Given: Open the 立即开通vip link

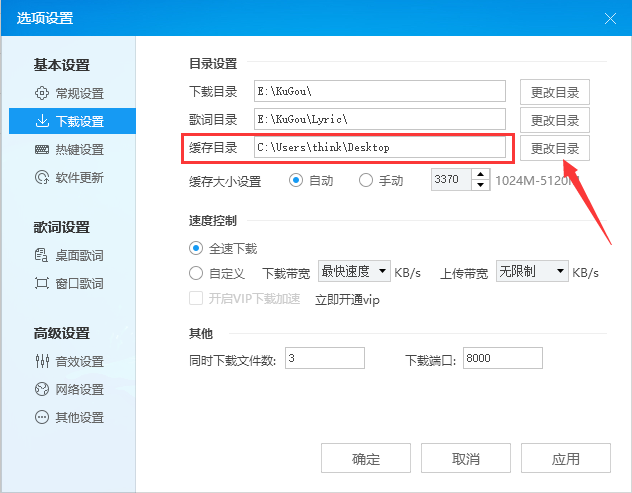Looking at the screenshot, I should pyautogui.click(x=347, y=300).
